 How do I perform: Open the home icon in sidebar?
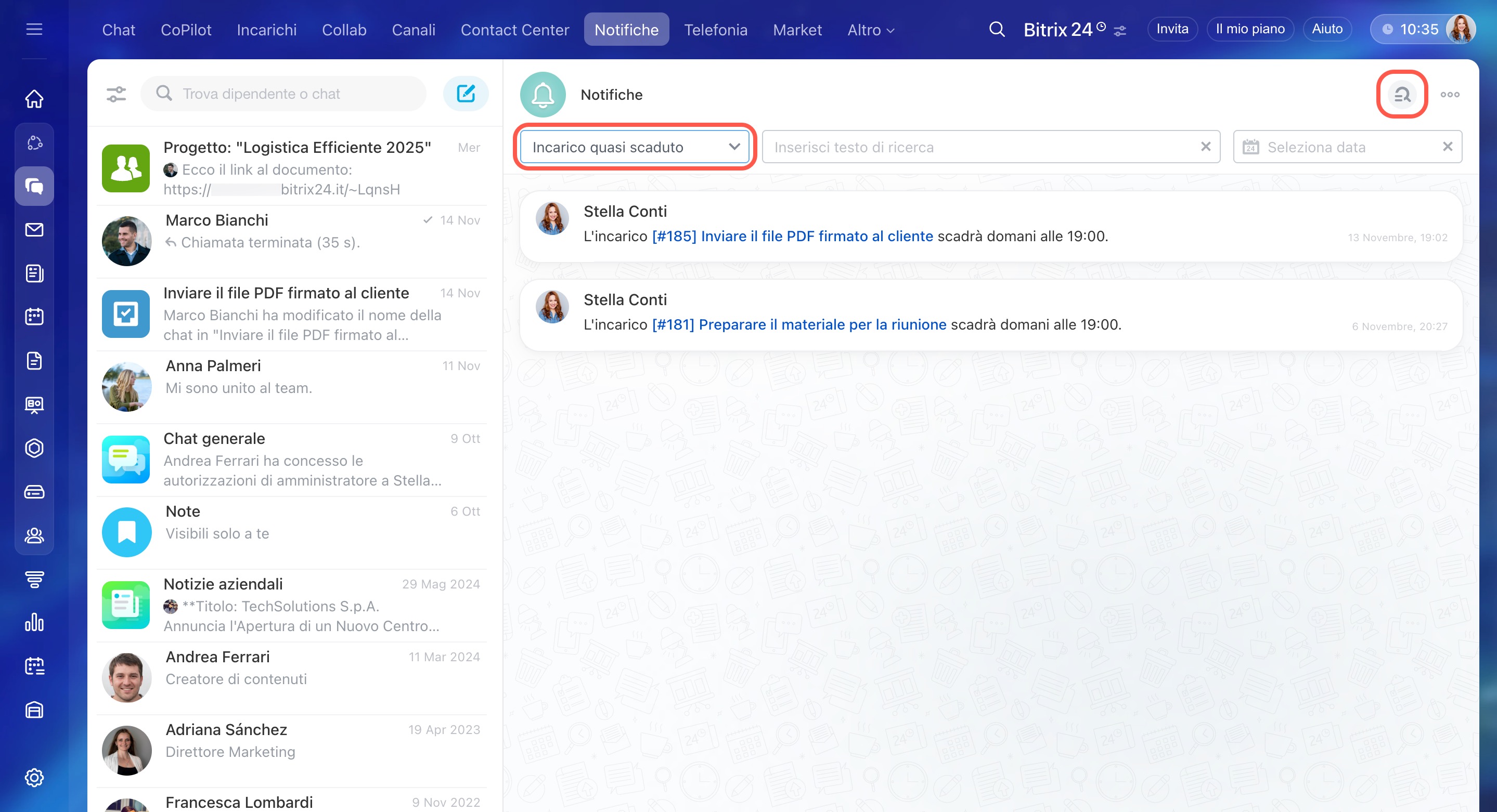pyautogui.click(x=34, y=99)
